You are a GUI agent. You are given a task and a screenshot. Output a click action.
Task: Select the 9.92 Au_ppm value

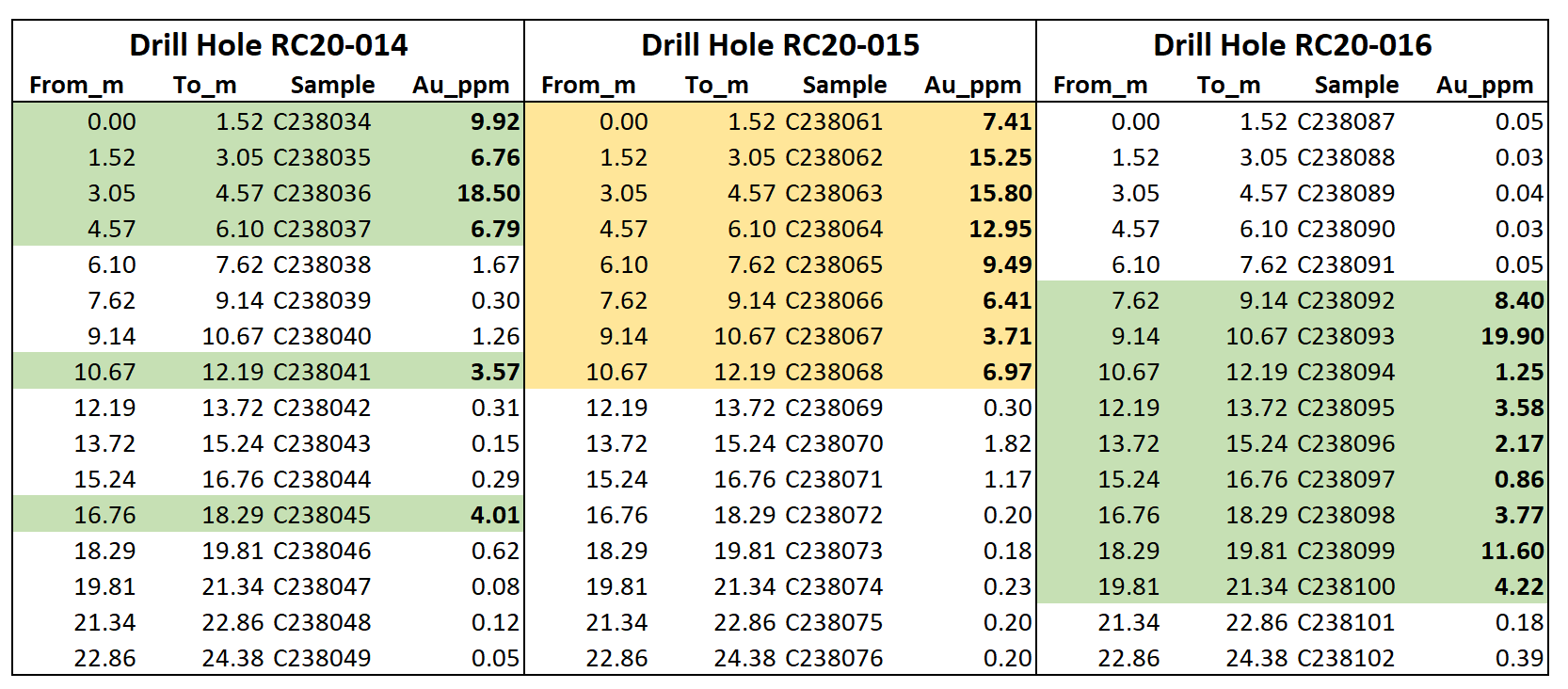[x=495, y=122]
